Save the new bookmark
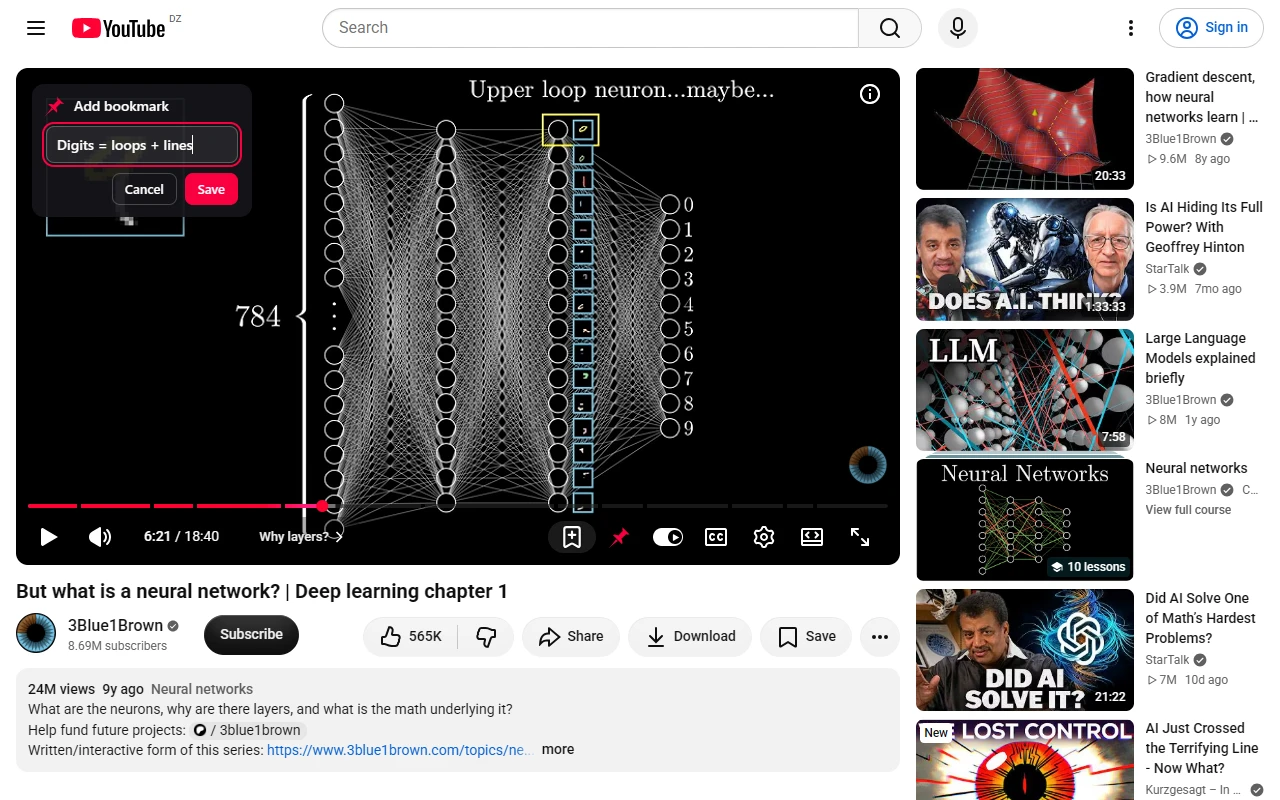The height and width of the screenshot is (800, 1280). [211, 189]
